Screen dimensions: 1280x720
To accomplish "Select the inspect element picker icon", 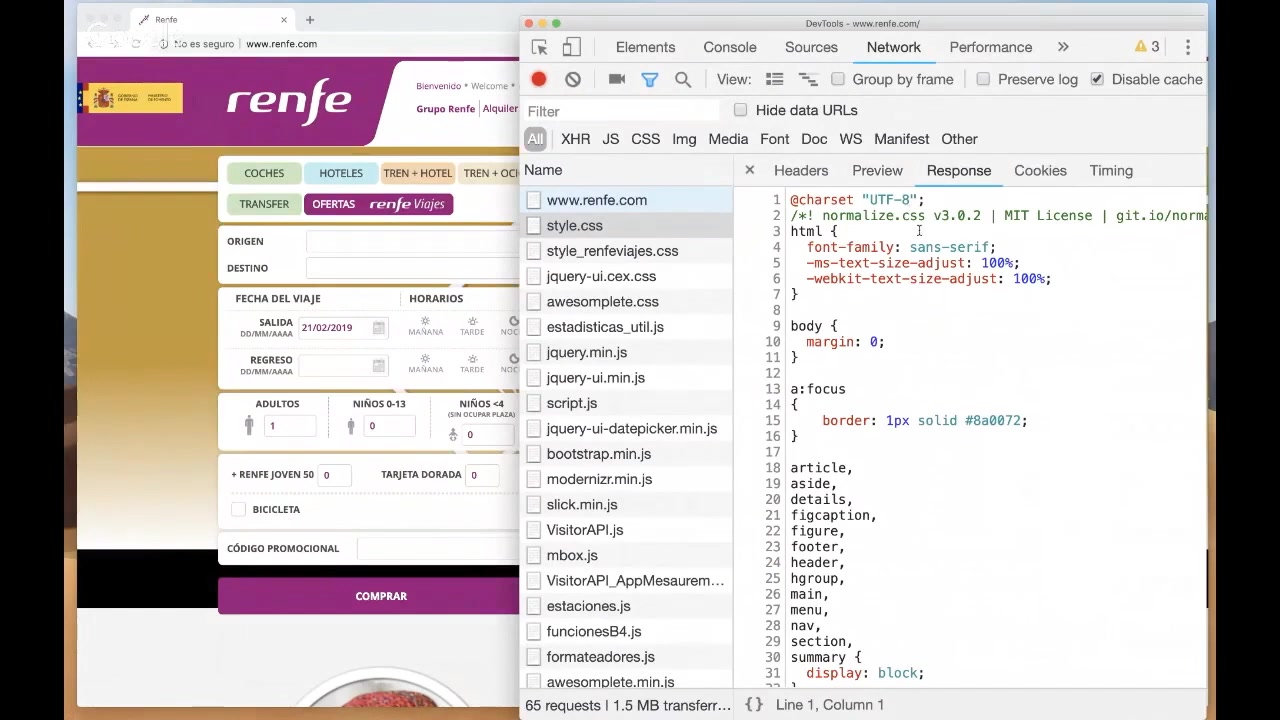I will tap(539, 47).
